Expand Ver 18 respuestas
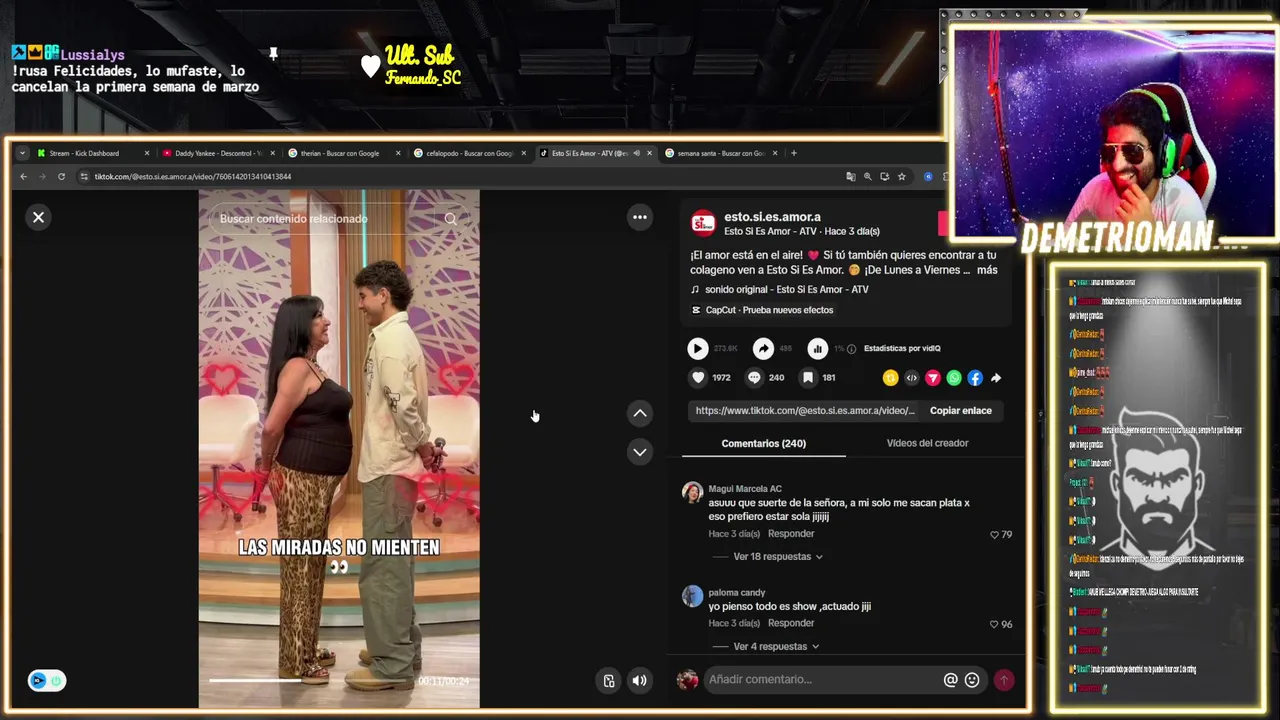 778,557
